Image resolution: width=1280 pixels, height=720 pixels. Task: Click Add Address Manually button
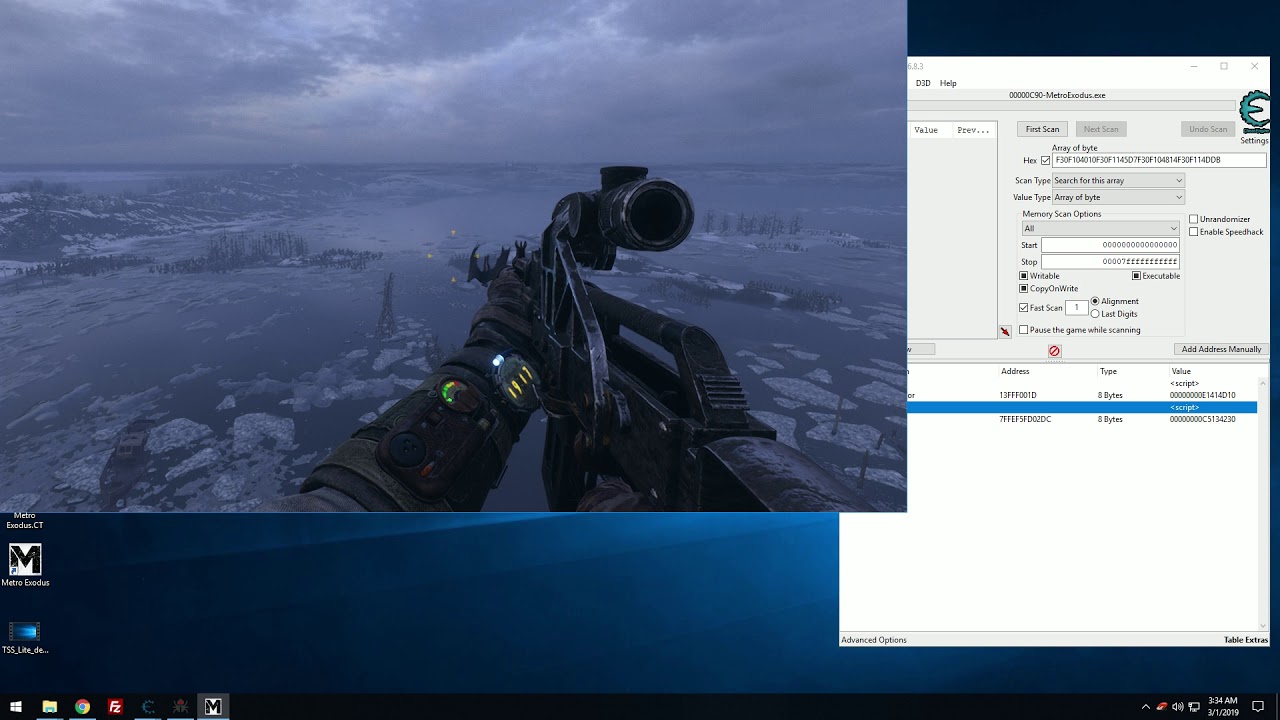click(x=1221, y=349)
